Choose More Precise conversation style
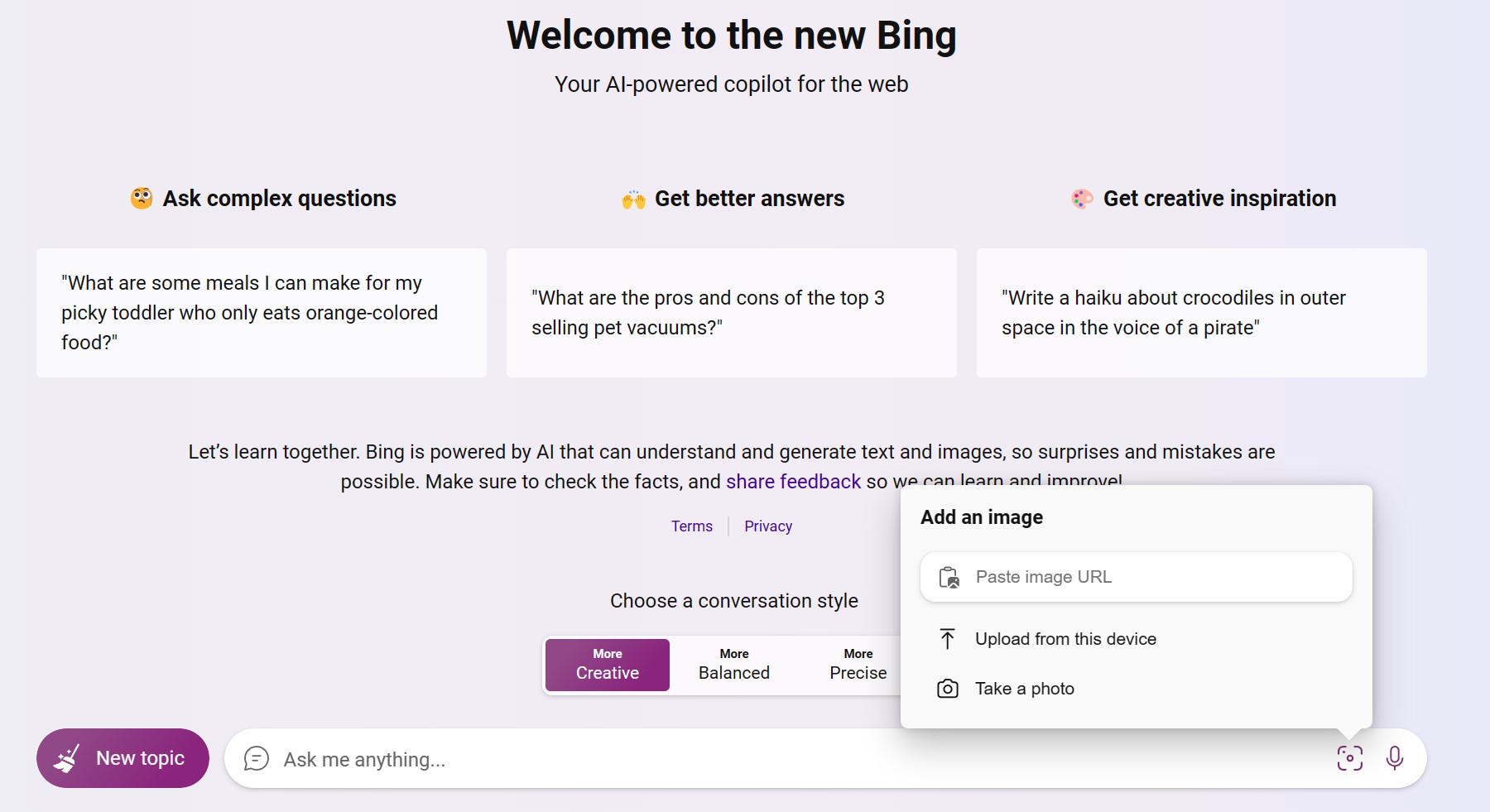1490x812 pixels. pyautogui.click(x=858, y=665)
